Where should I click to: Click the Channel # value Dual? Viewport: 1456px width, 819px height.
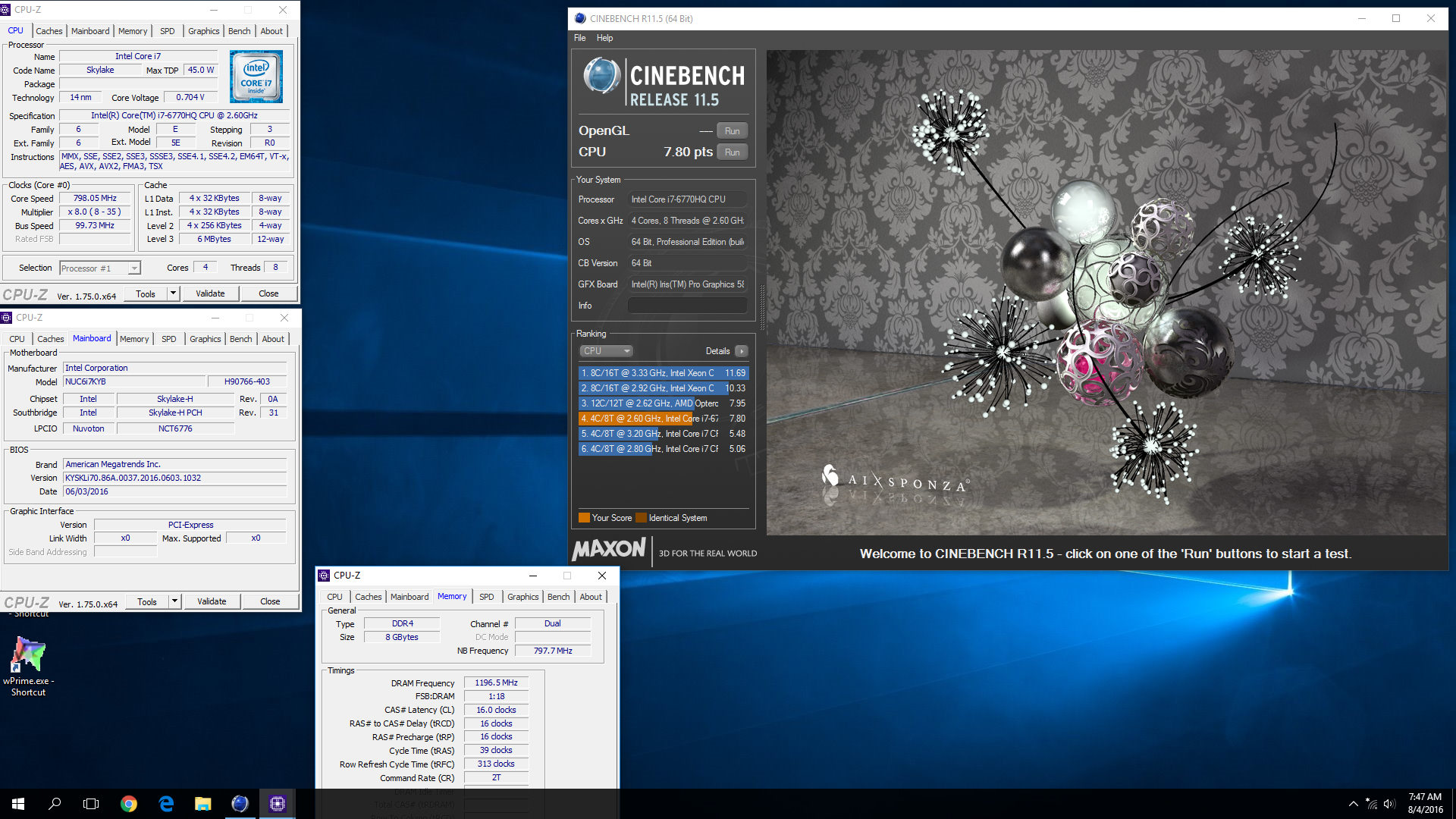[x=553, y=623]
